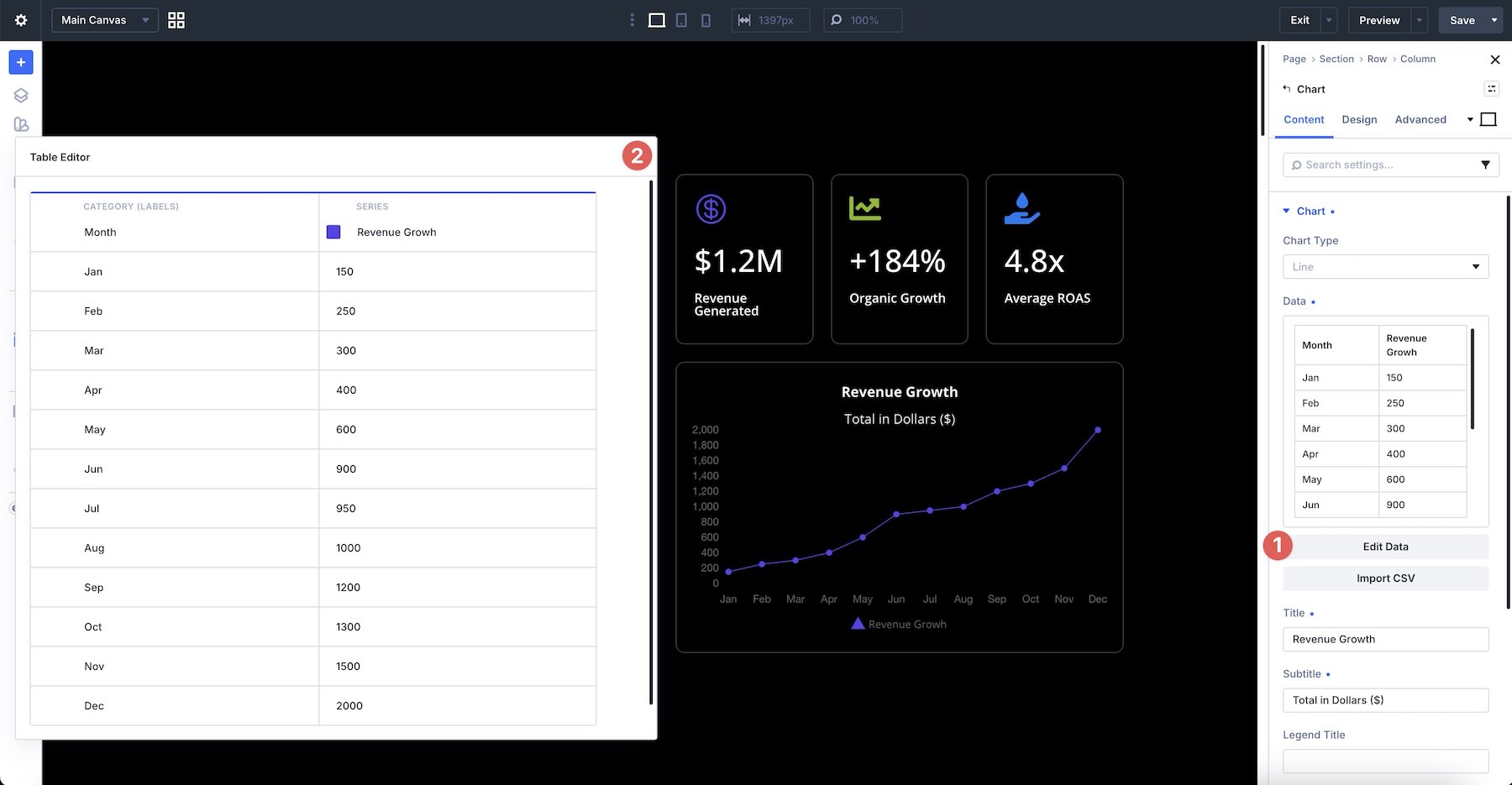Viewport: 1512px width, 785px height.
Task: Open the Chart Type dropdown showing Line
Action: point(1385,267)
